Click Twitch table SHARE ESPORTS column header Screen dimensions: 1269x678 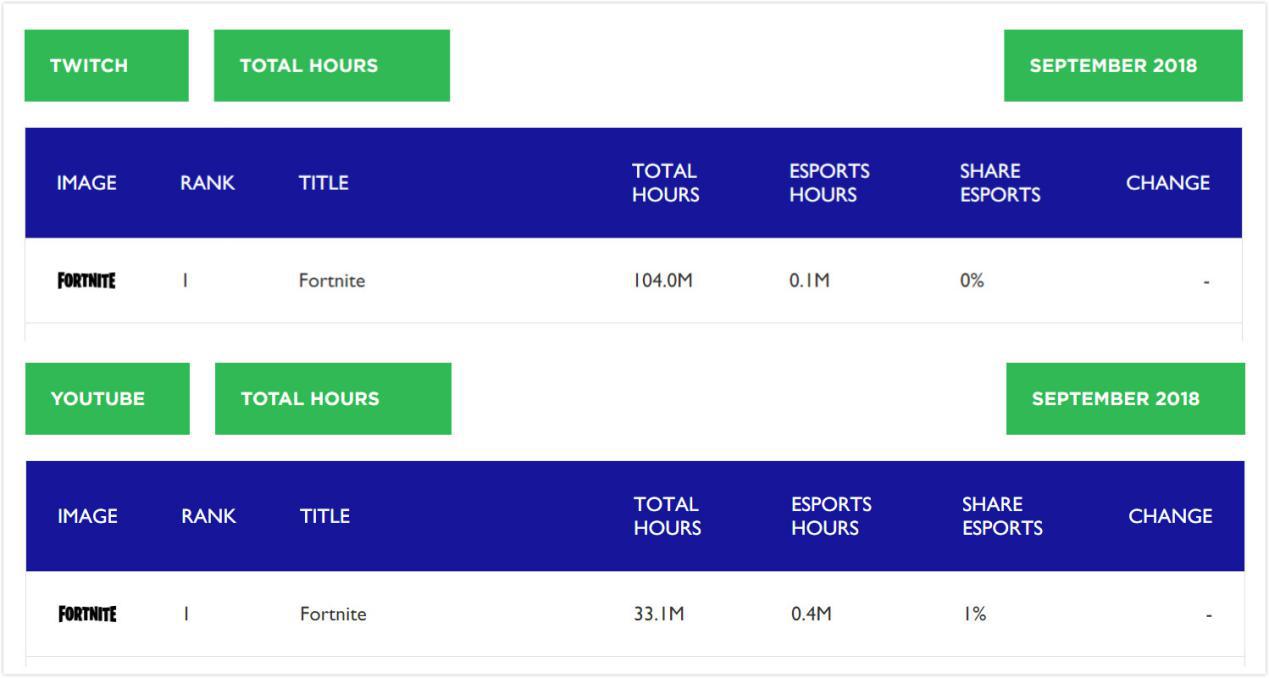coord(999,183)
